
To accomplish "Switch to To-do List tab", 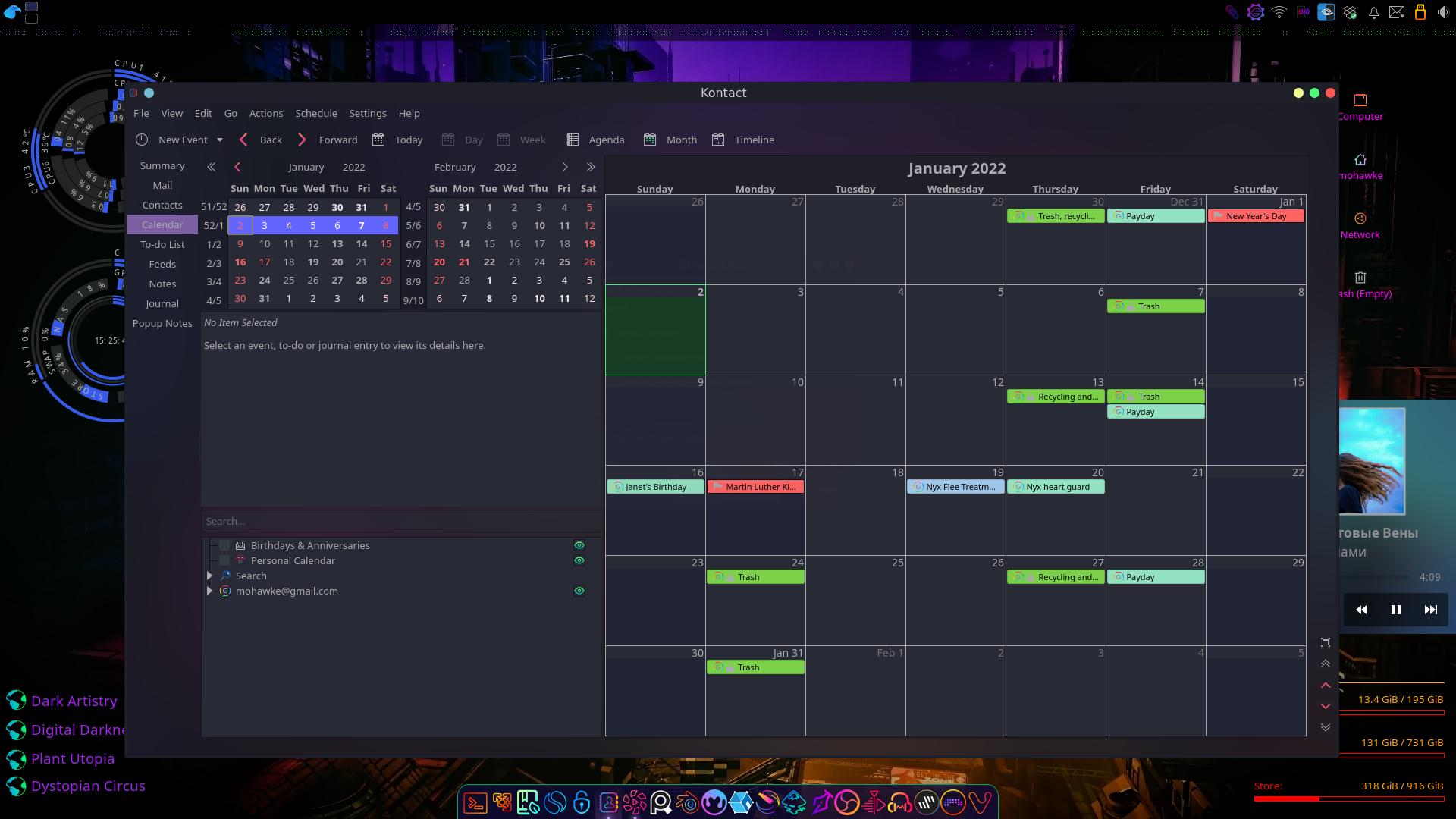I will click(x=162, y=244).
